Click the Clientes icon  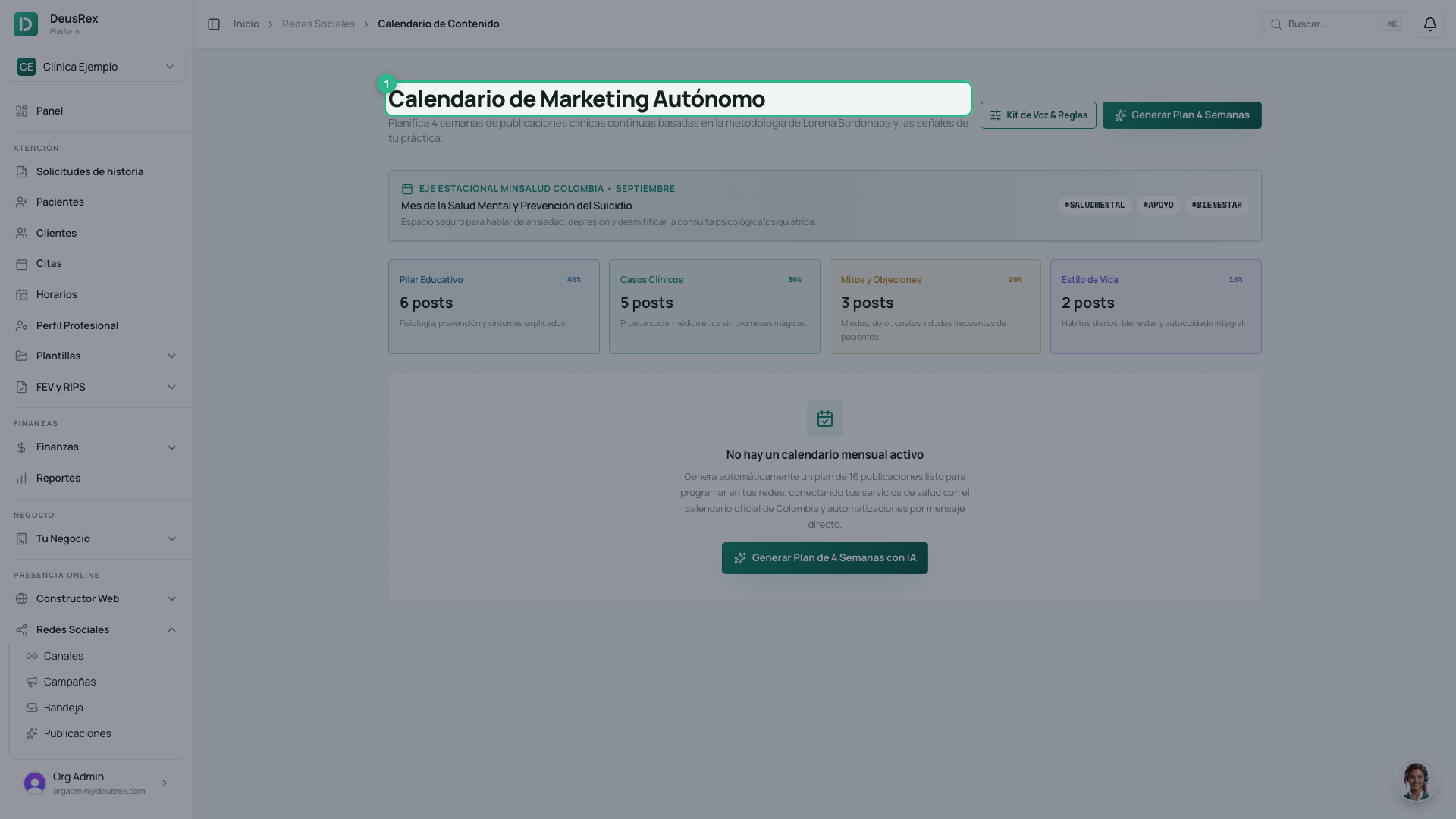[x=21, y=234]
